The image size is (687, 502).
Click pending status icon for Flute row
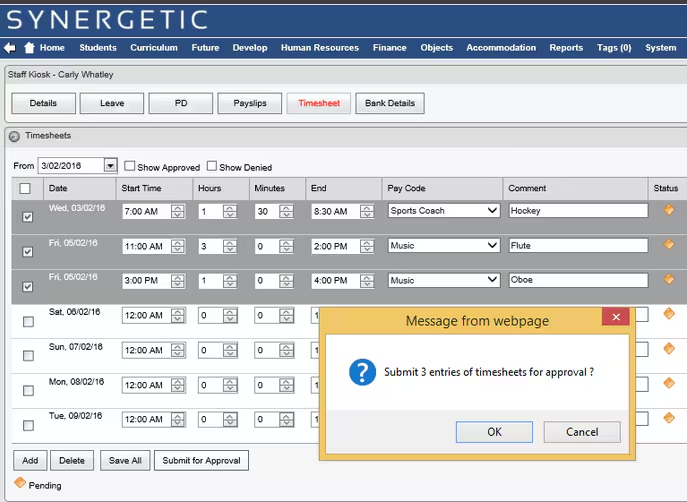click(669, 244)
